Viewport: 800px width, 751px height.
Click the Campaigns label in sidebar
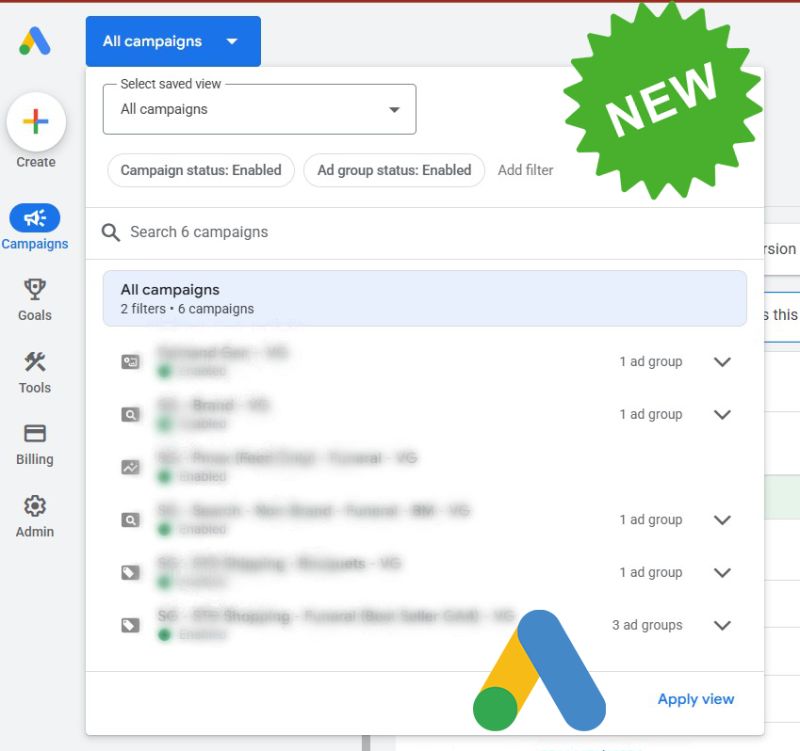[x=35, y=244]
